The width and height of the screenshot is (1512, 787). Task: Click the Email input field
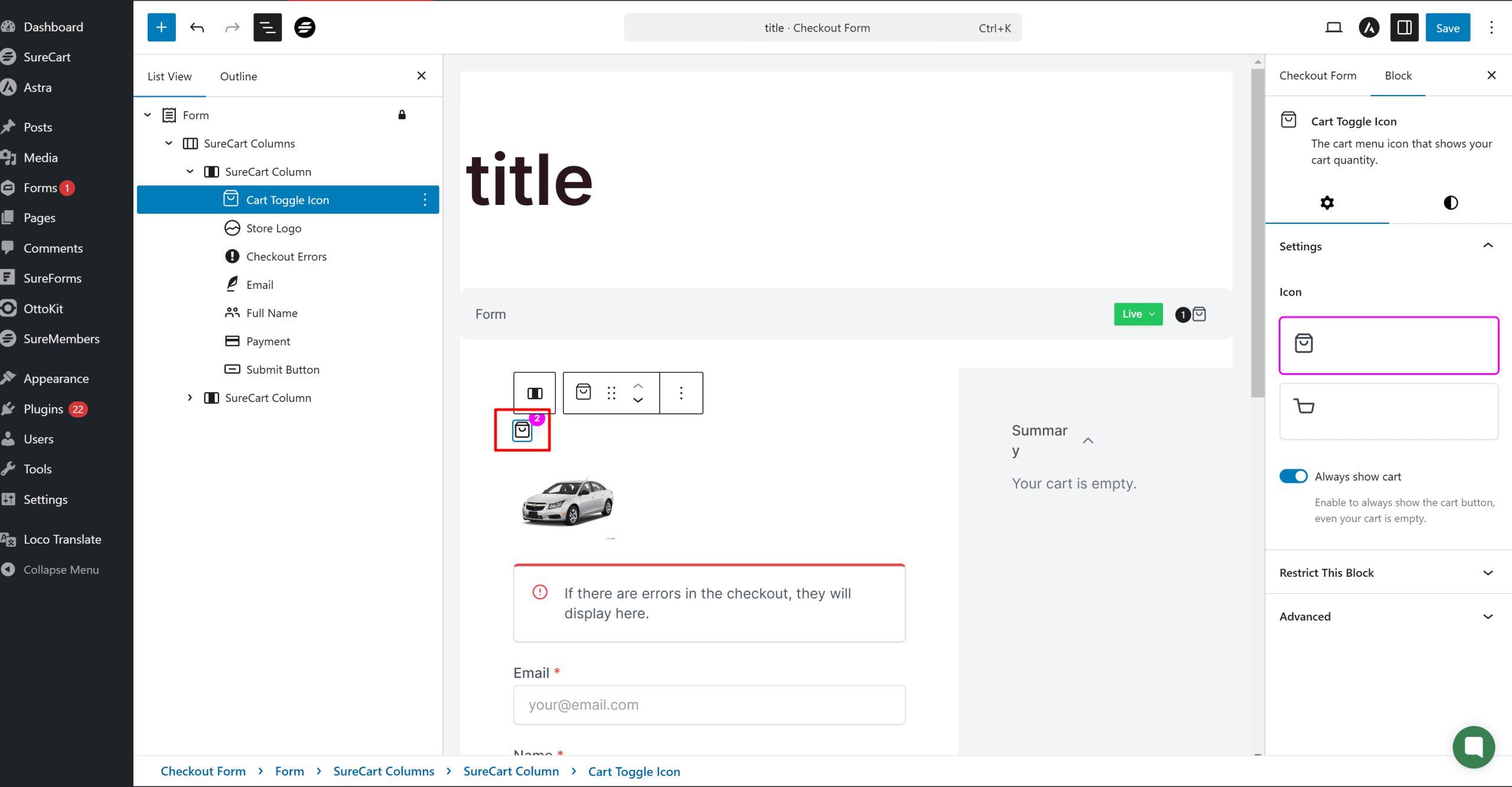(x=709, y=705)
